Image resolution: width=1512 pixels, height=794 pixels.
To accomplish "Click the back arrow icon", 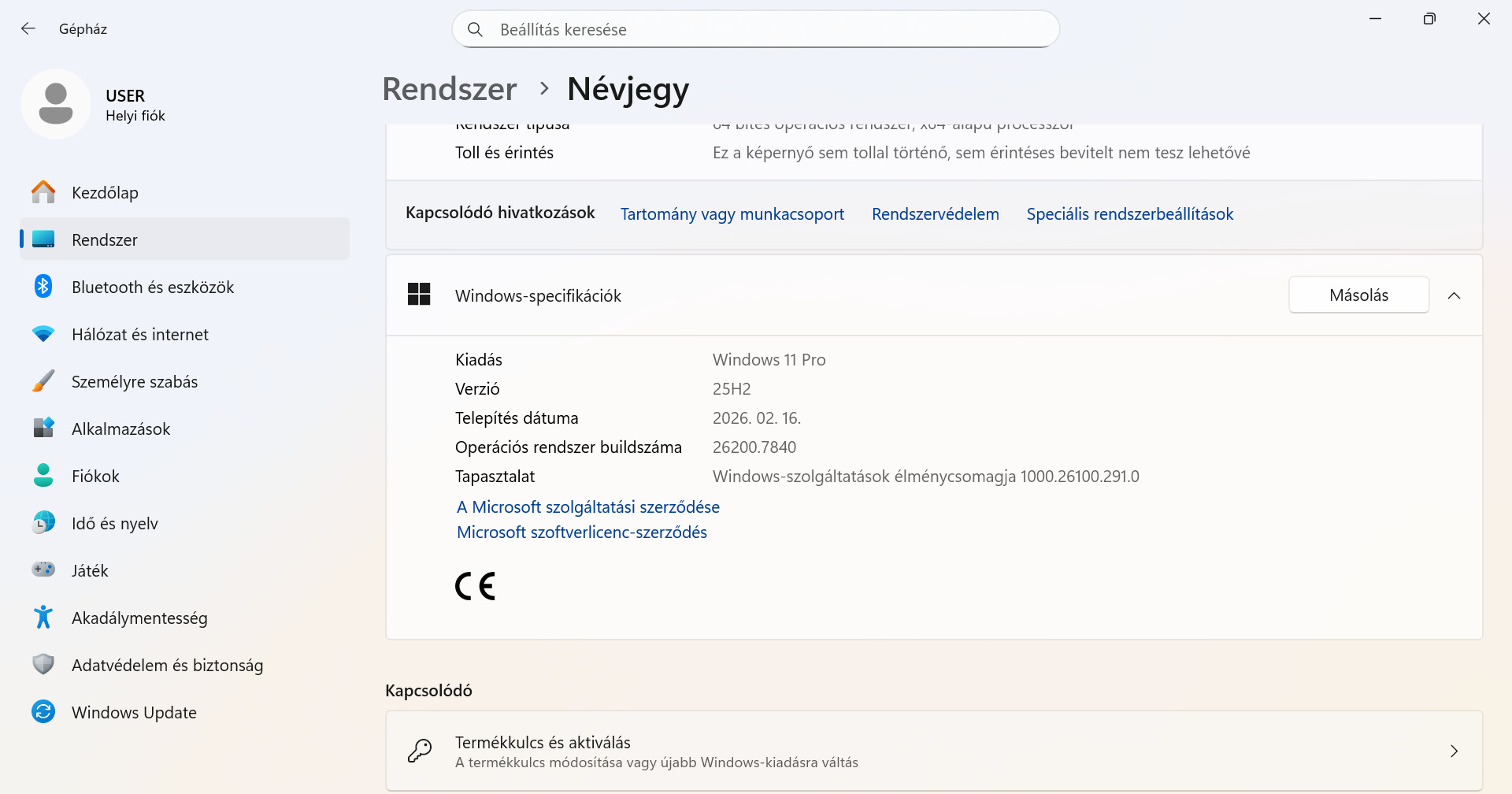I will [x=28, y=29].
